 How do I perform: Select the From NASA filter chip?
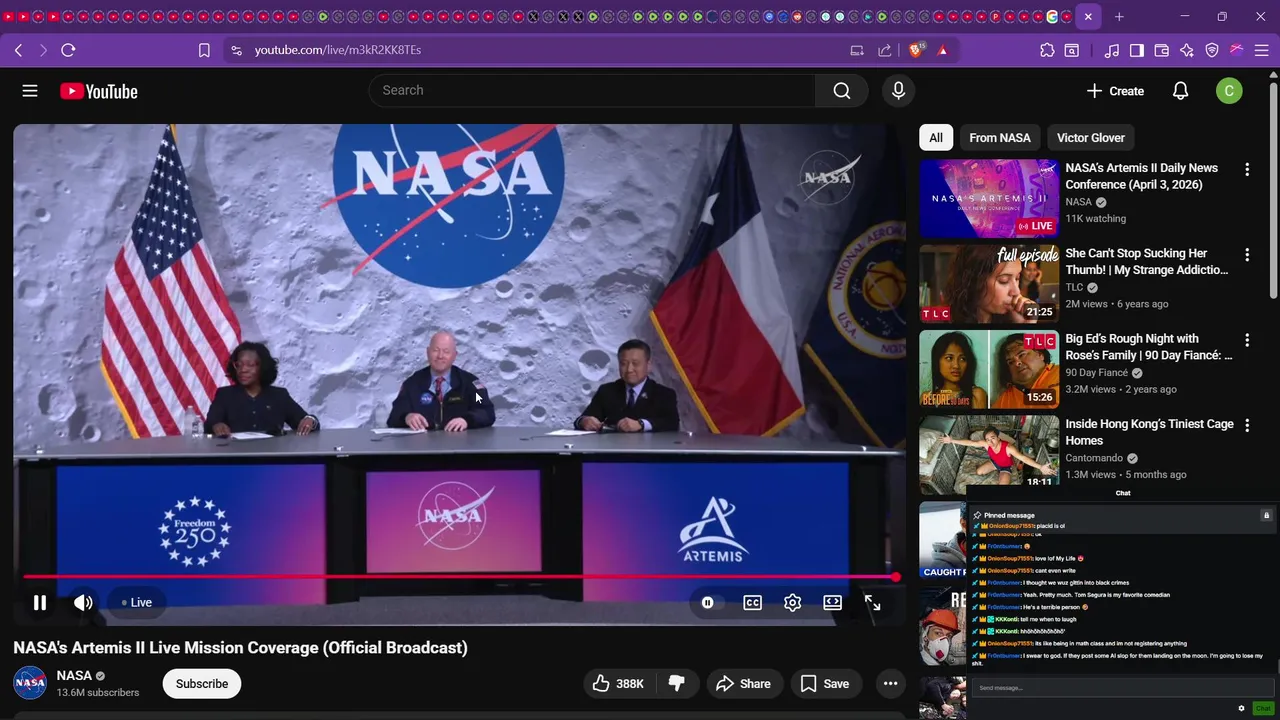point(1000,138)
